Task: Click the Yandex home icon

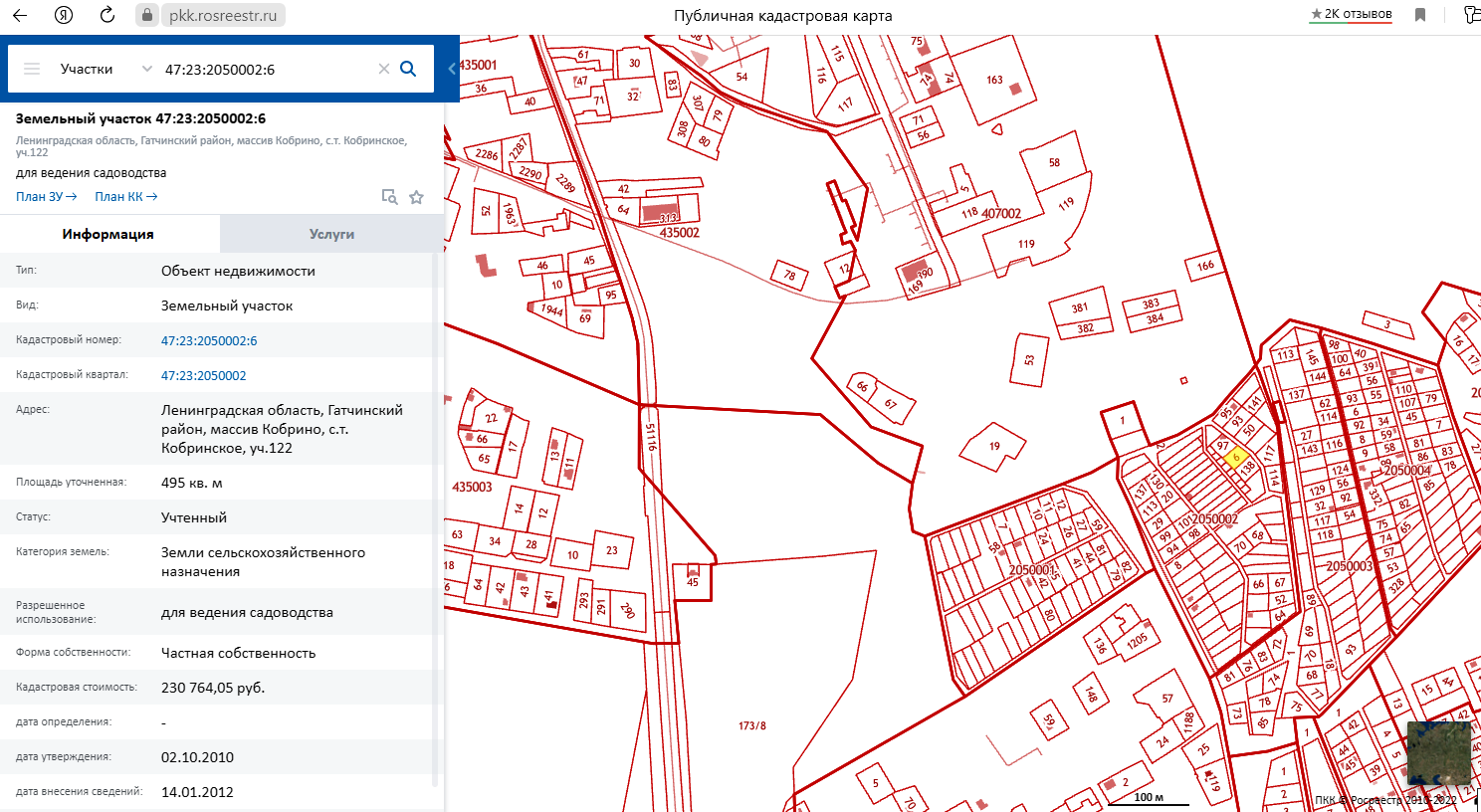Action: 64,15
